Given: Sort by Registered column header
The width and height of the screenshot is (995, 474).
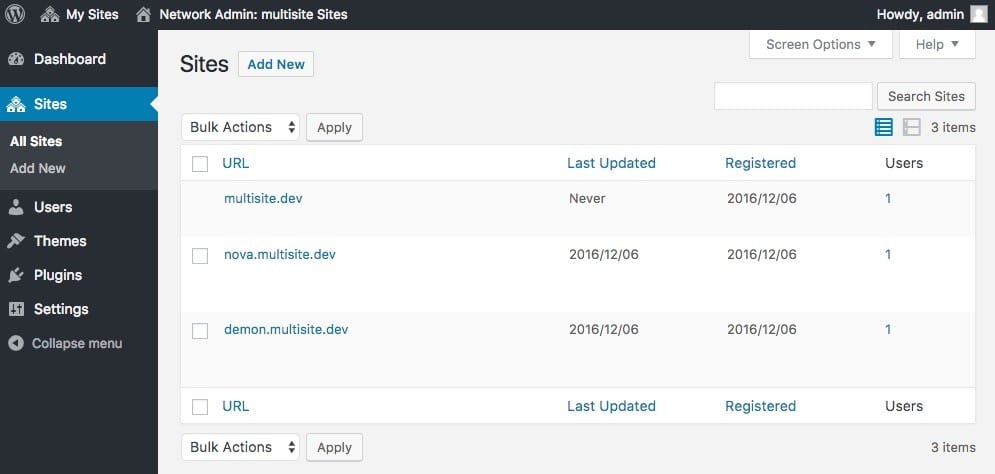Looking at the screenshot, I should (x=760, y=163).
